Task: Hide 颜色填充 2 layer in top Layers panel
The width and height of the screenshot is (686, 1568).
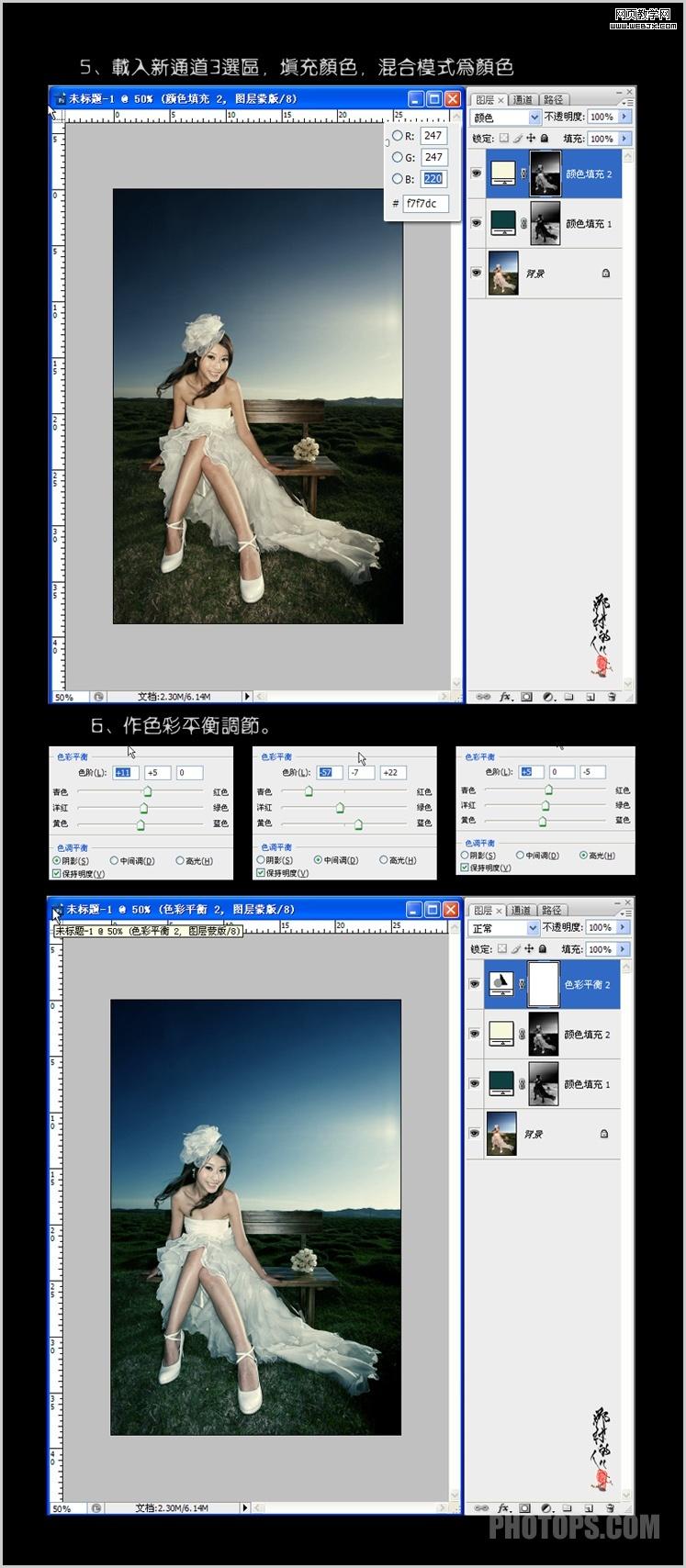Action: 476,174
